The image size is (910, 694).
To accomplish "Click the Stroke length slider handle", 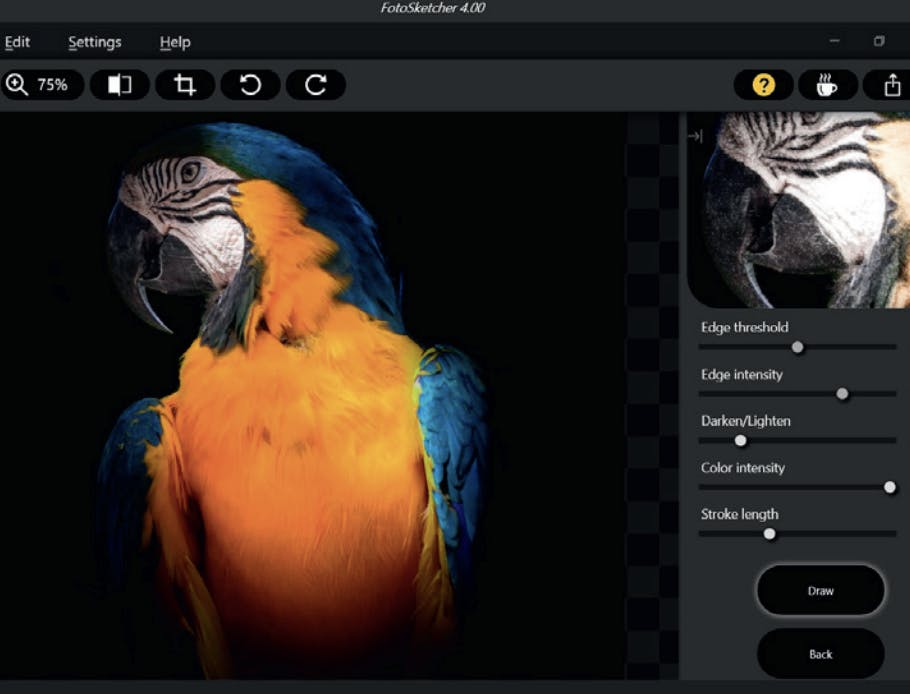I will (x=769, y=534).
